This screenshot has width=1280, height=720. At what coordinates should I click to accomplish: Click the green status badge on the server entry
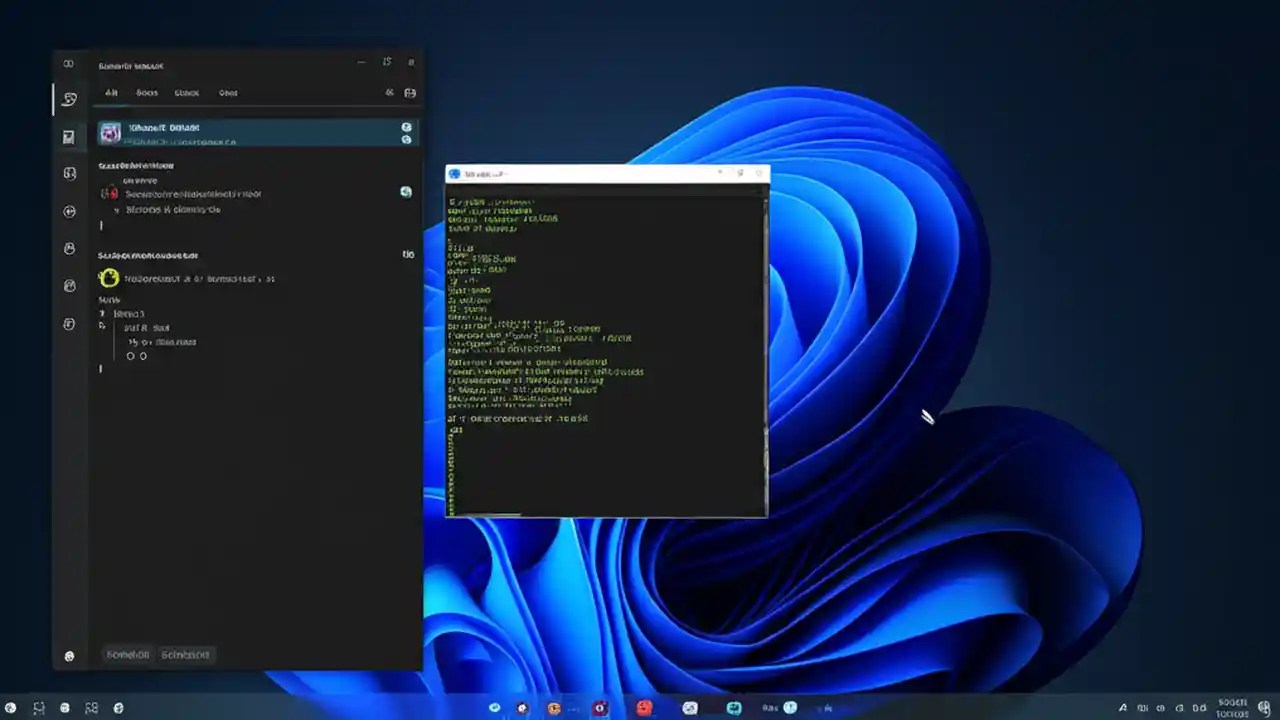406,191
